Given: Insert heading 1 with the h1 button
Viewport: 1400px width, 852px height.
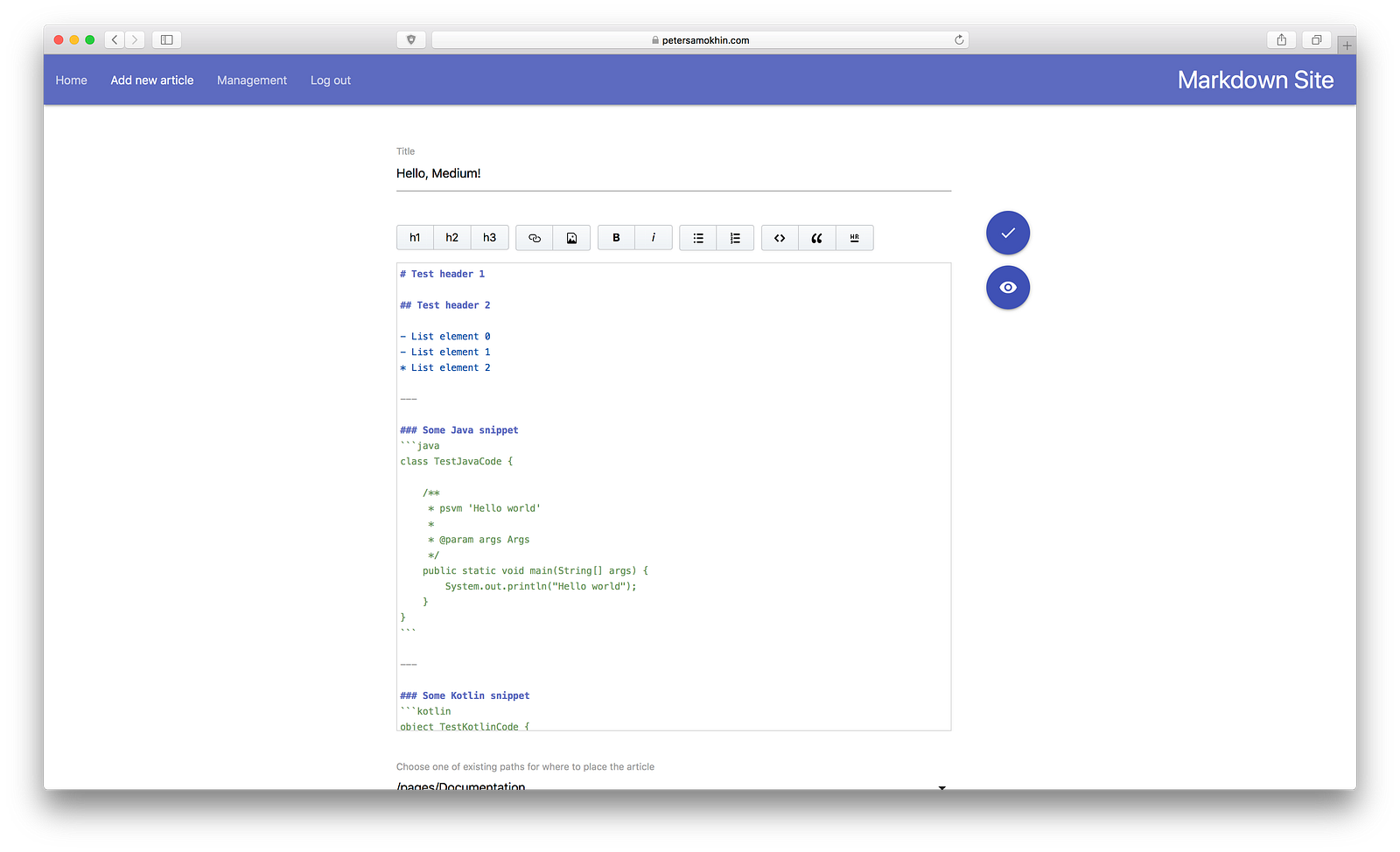Looking at the screenshot, I should (x=415, y=238).
